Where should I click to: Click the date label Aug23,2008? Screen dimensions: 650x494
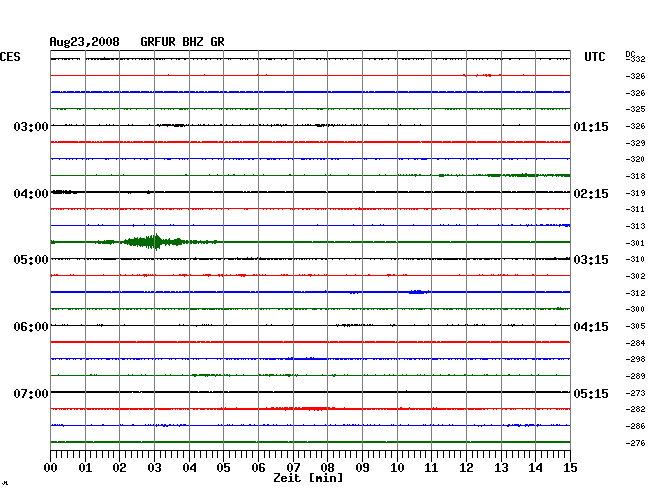84,42
